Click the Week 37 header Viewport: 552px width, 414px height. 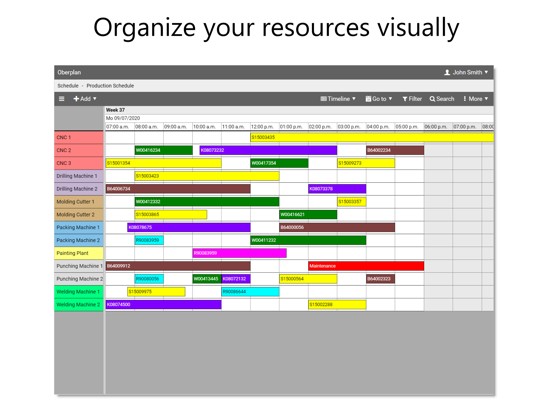(115, 110)
